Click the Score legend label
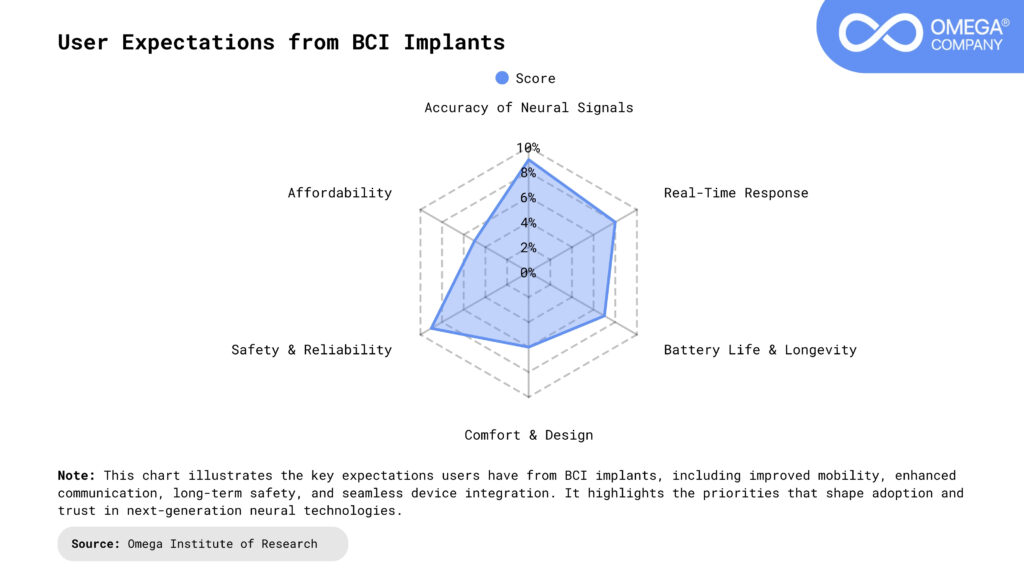1024x576 pixels. pos(535,78)
